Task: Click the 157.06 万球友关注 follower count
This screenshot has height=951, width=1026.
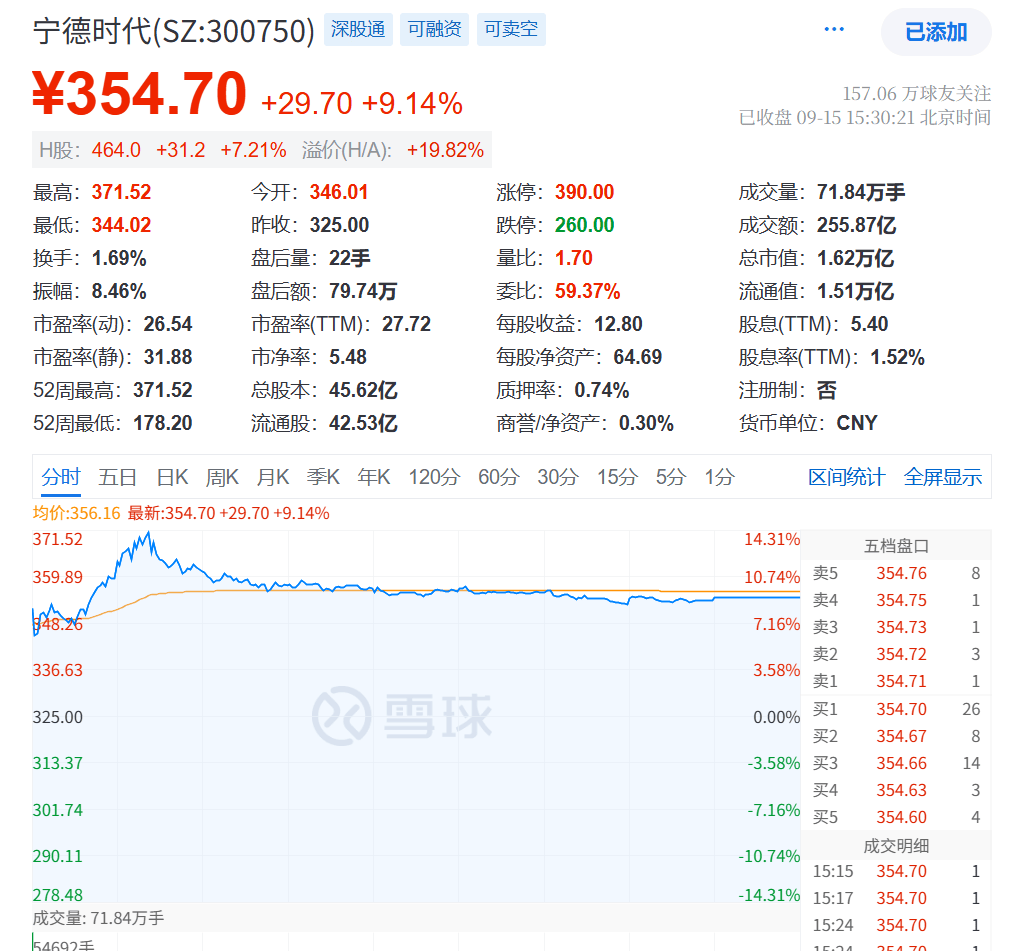Action: 916,94
